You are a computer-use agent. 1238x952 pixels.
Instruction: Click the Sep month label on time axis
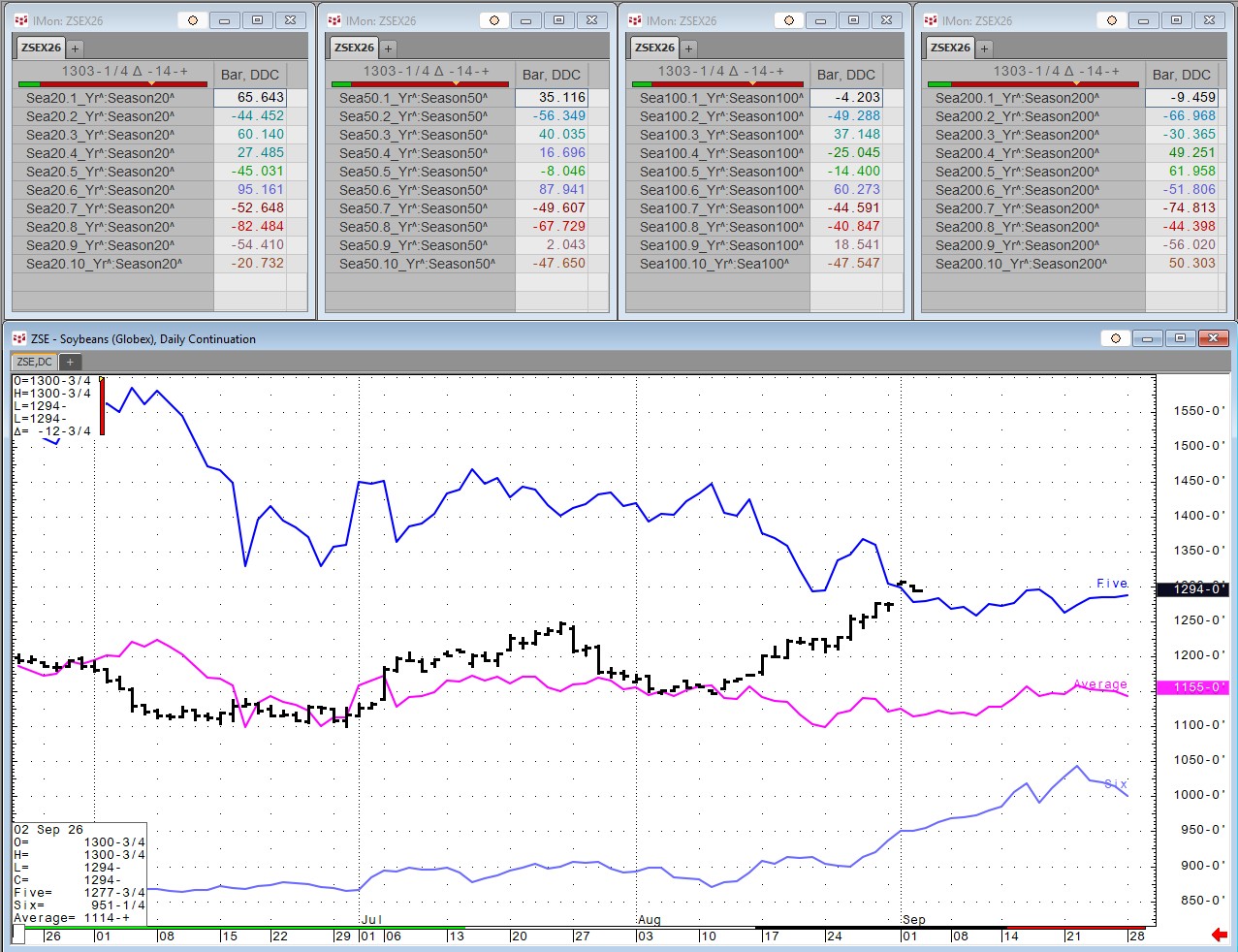[914, 919]
